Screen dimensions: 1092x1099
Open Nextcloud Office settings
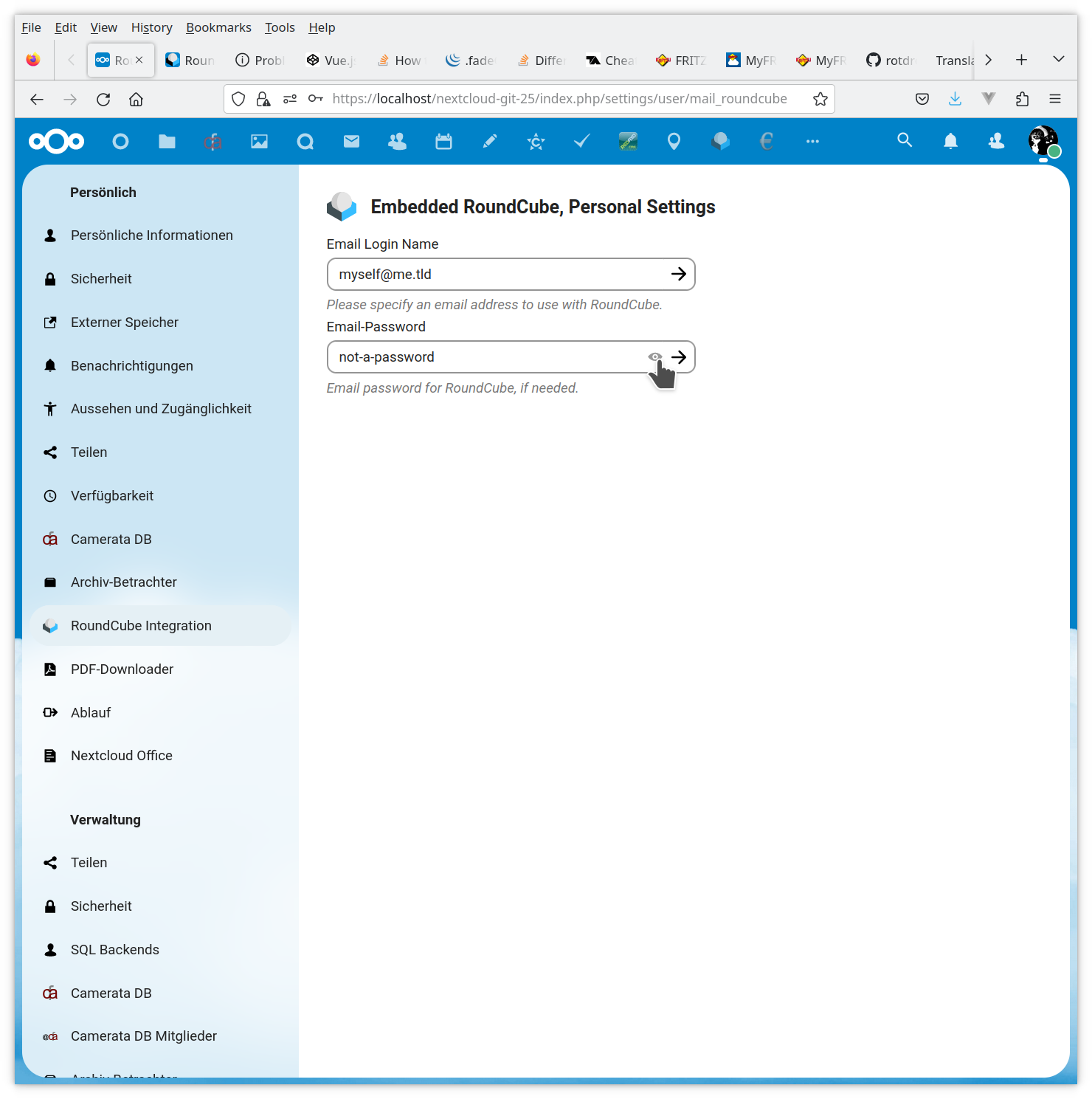[160, 756]
